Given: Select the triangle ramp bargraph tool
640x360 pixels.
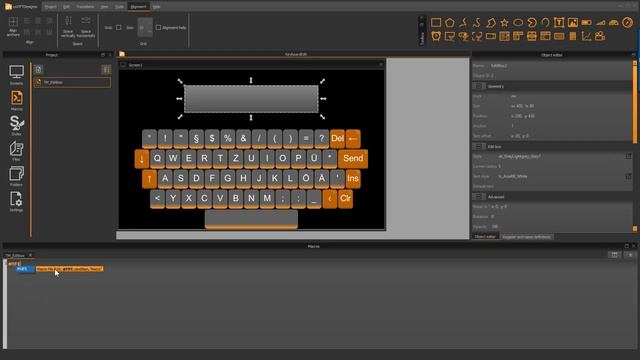Looking at the screenshot, I should pos(600,22).
